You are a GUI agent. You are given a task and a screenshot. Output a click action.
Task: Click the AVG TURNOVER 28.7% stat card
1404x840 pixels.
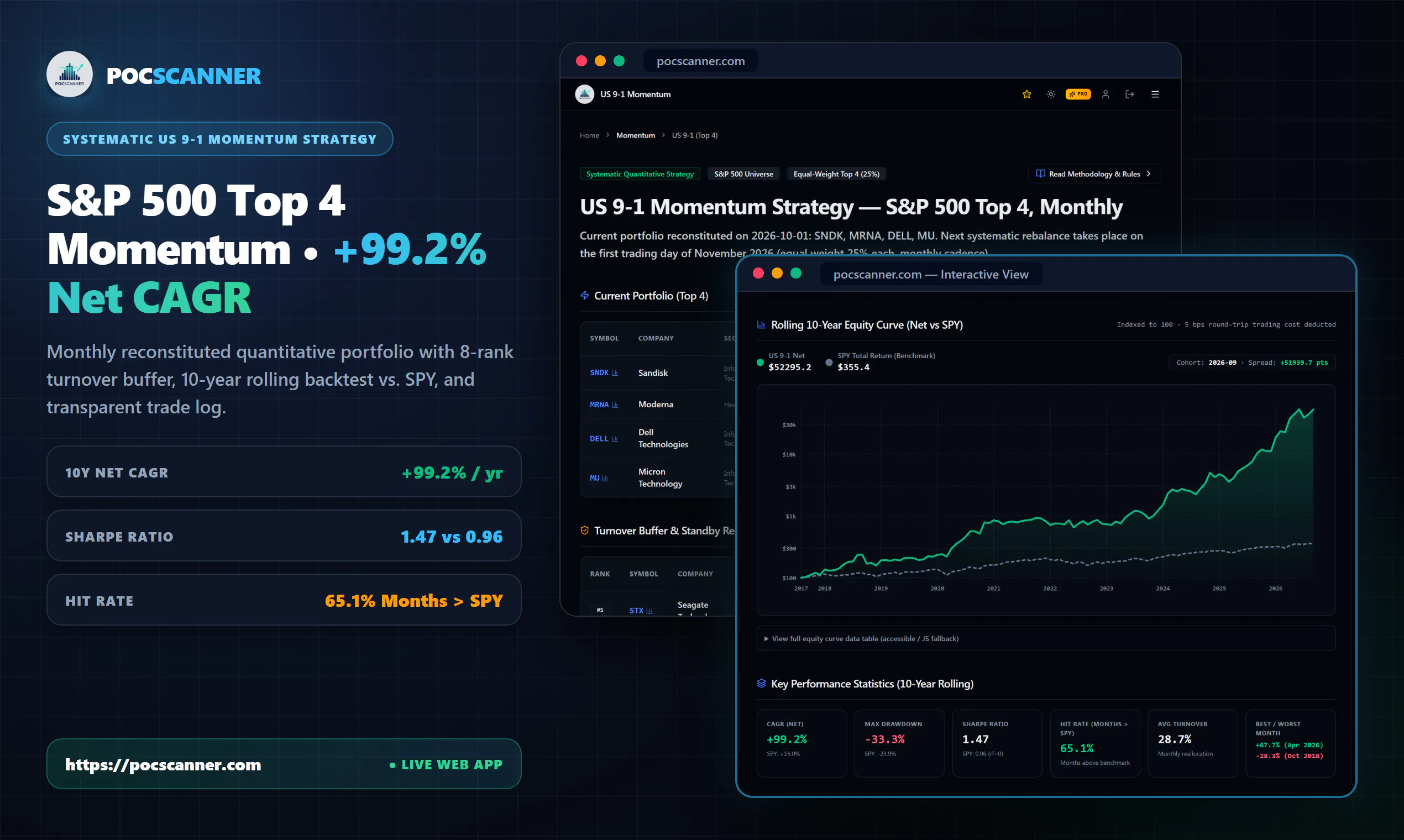(x=1193, y=743)
